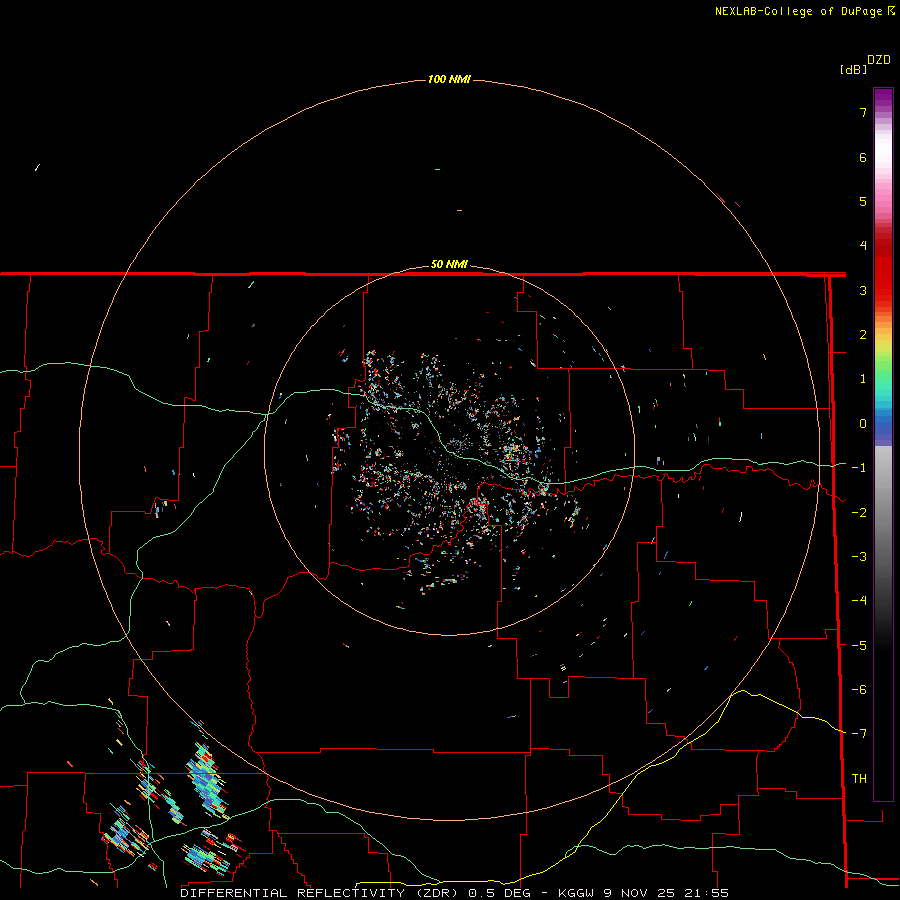
Task: Click the 4 value on color scale
Action: (x=863, y=246)
